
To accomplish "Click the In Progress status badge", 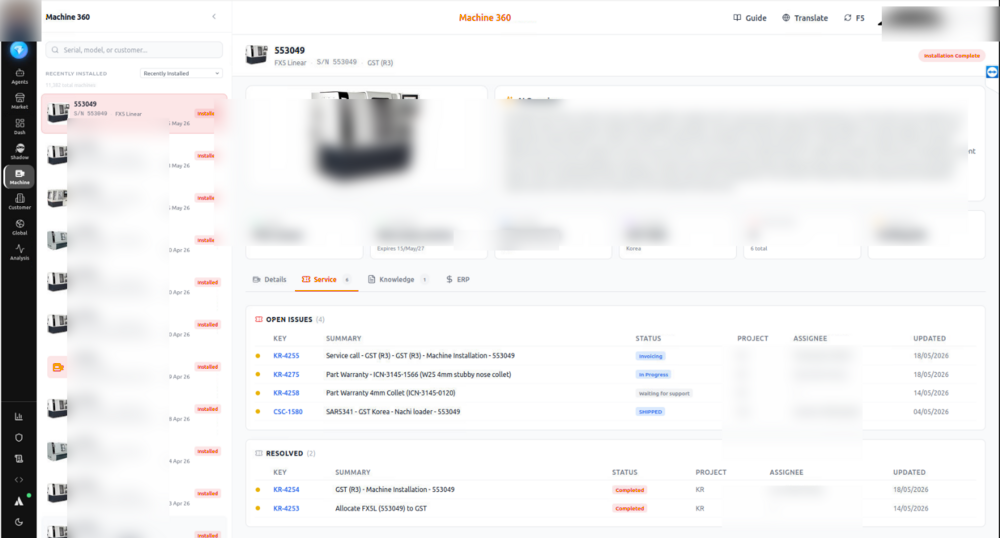I will coord(653,375).
